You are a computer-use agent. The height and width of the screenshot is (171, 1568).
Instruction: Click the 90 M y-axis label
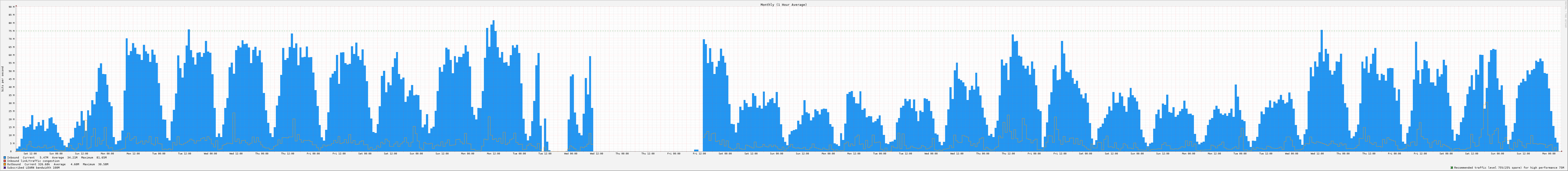pos(11,7)
